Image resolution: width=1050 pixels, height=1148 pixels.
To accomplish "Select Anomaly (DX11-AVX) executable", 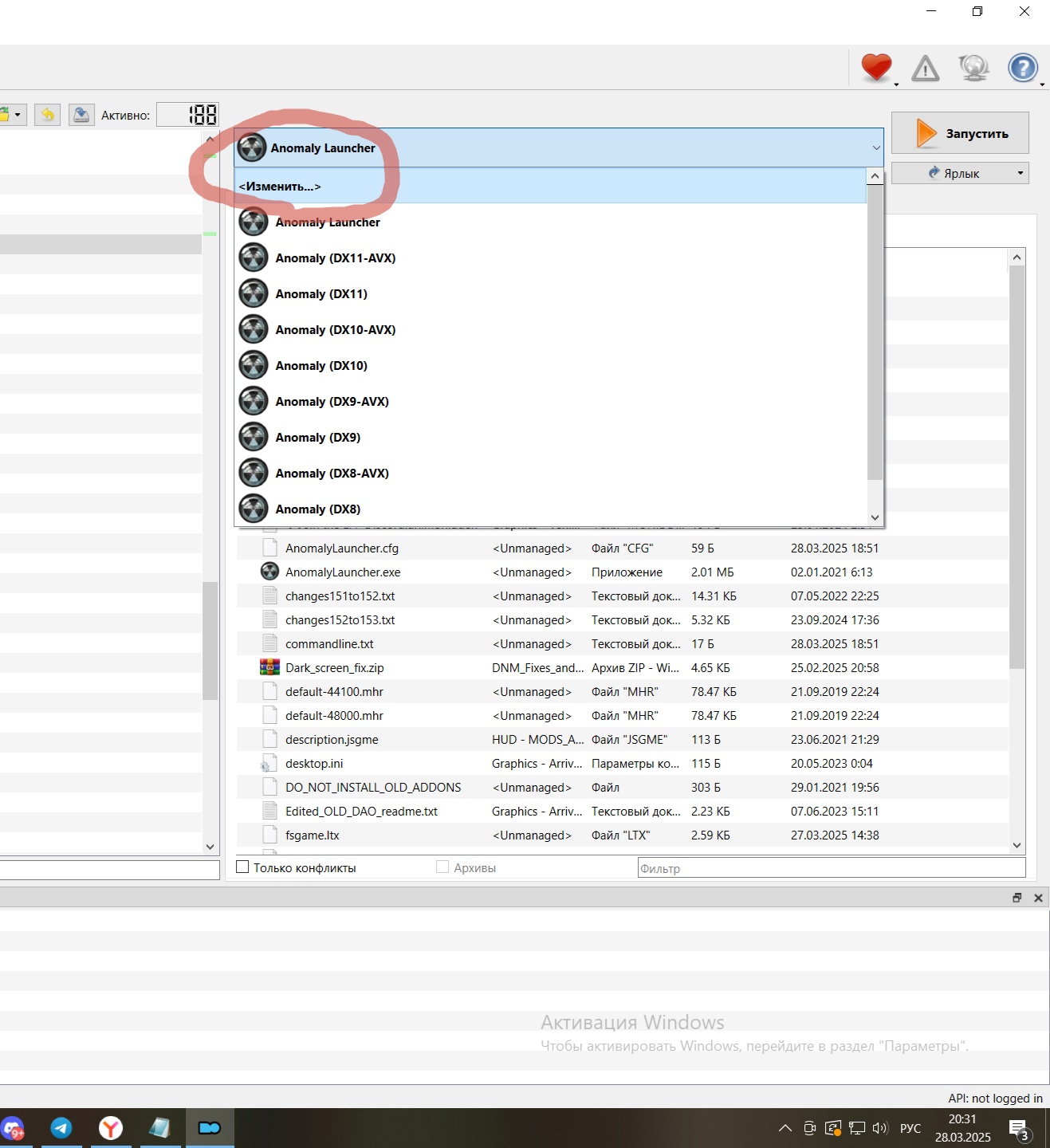I will coord(550,258).
